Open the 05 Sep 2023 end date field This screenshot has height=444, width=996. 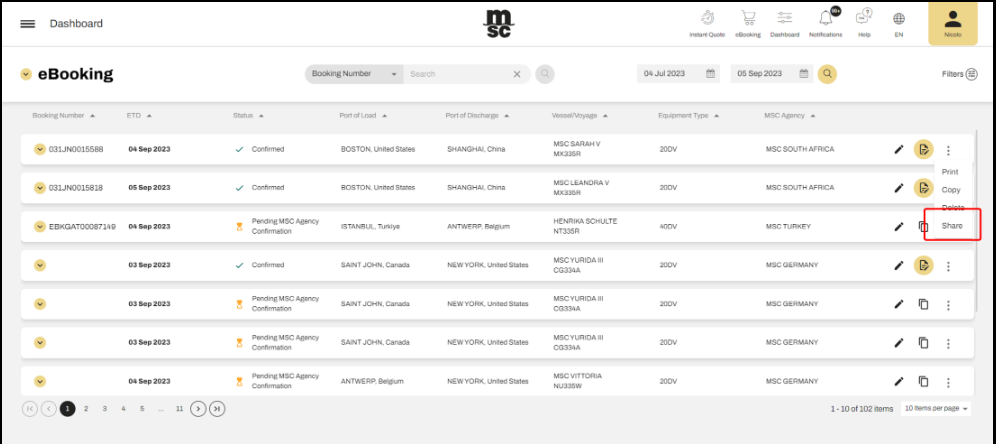pyautogui.click(x=771, y=74)
